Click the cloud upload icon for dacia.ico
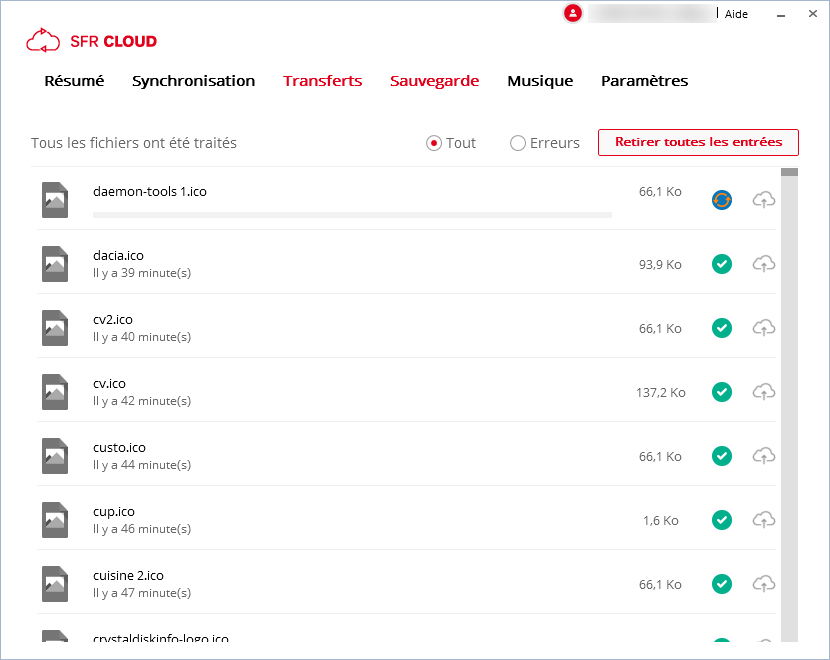830x660 pixels. [x=764, y=264]
